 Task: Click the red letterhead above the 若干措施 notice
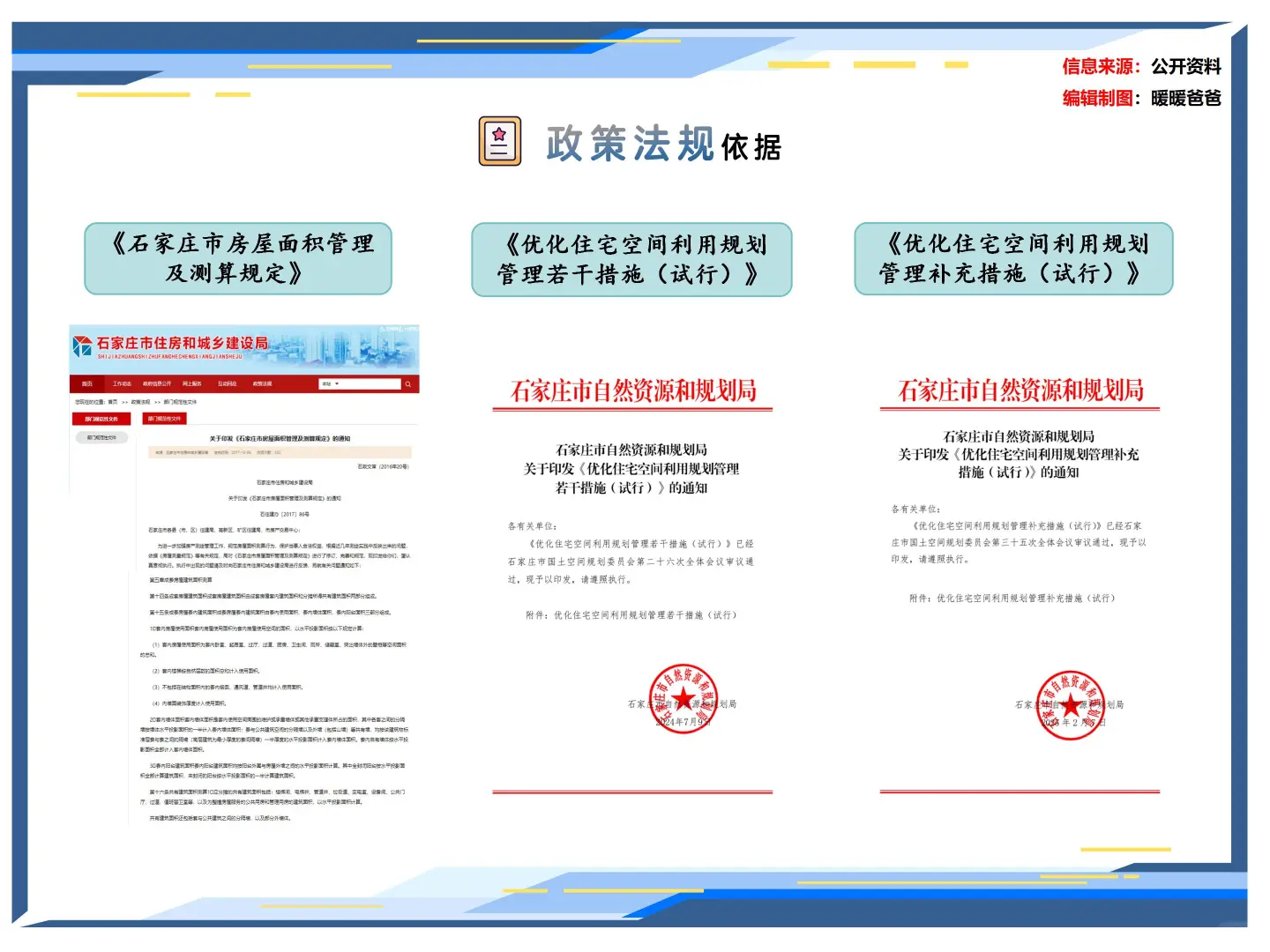click(632, 390)
